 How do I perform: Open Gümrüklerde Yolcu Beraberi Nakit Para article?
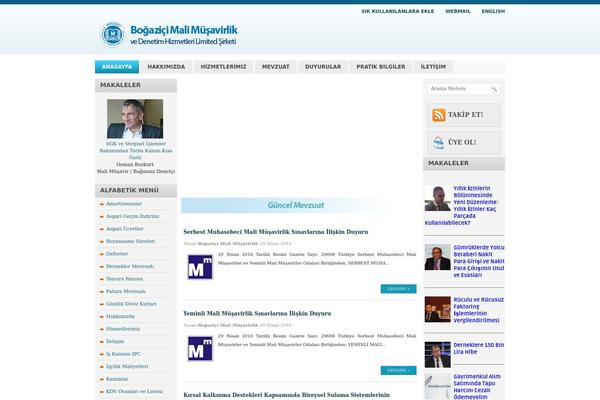(x=479, y=261)
